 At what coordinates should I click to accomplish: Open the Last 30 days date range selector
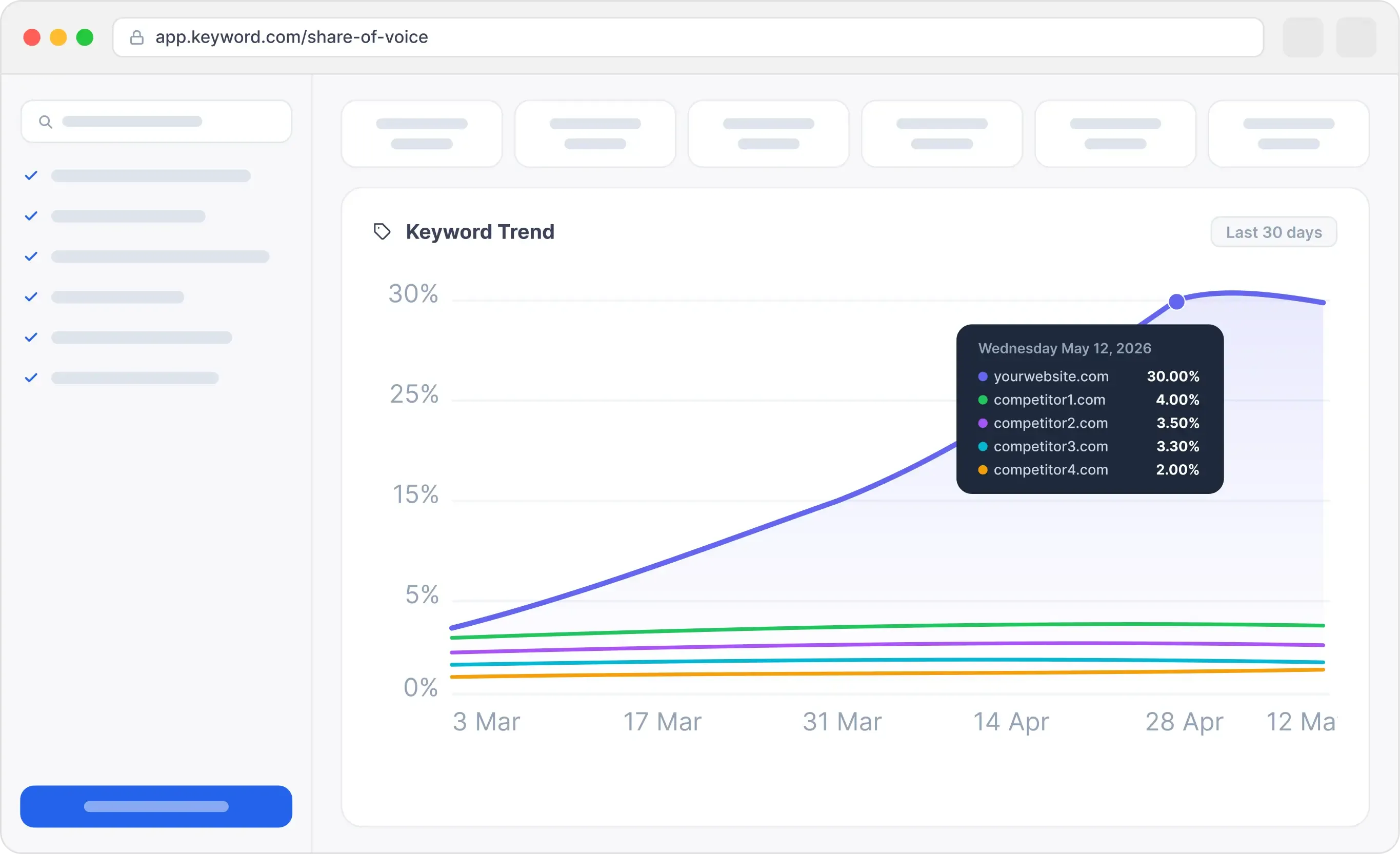point(1273,232)
